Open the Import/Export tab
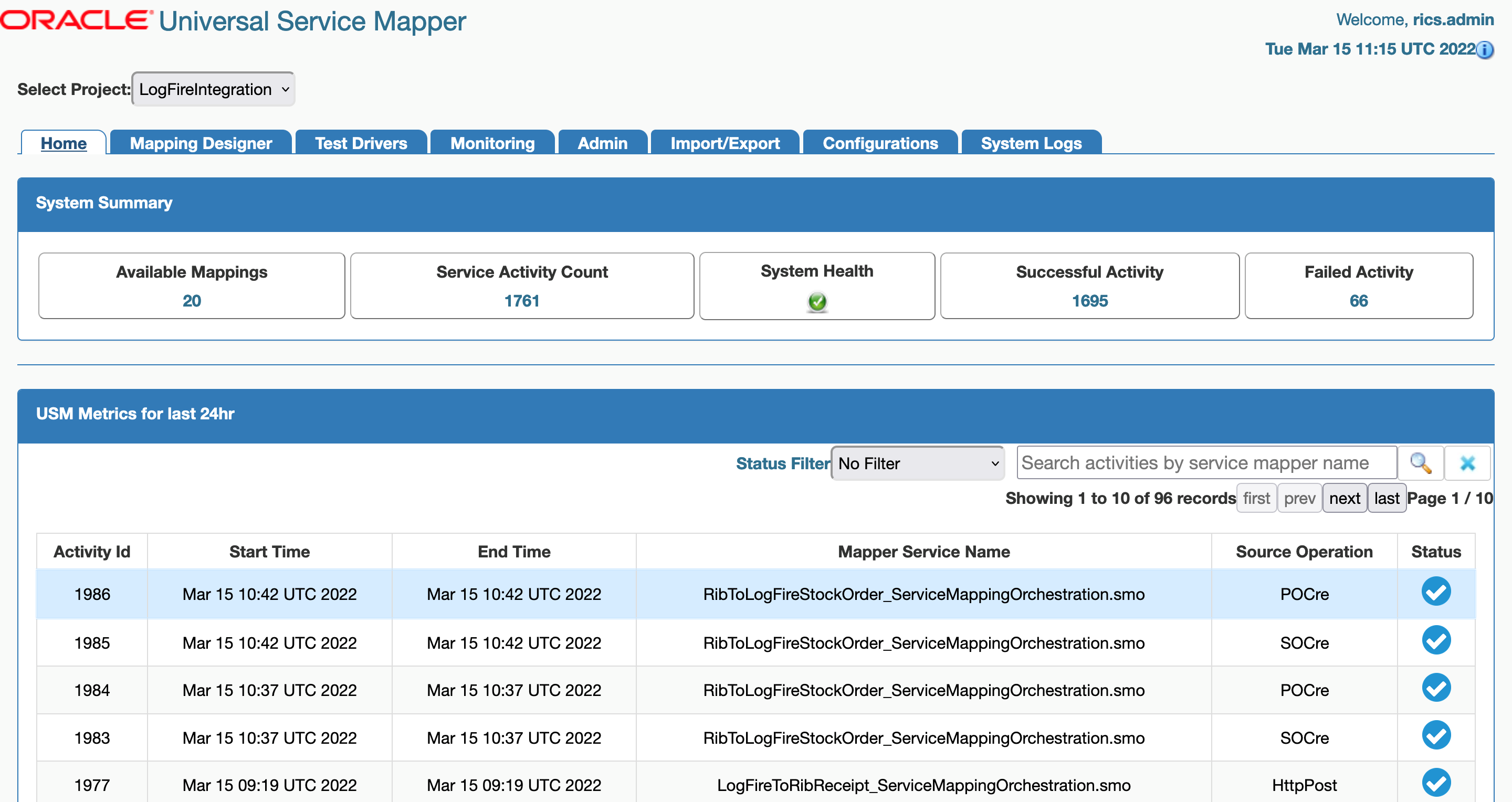 [x=724, y=143]
